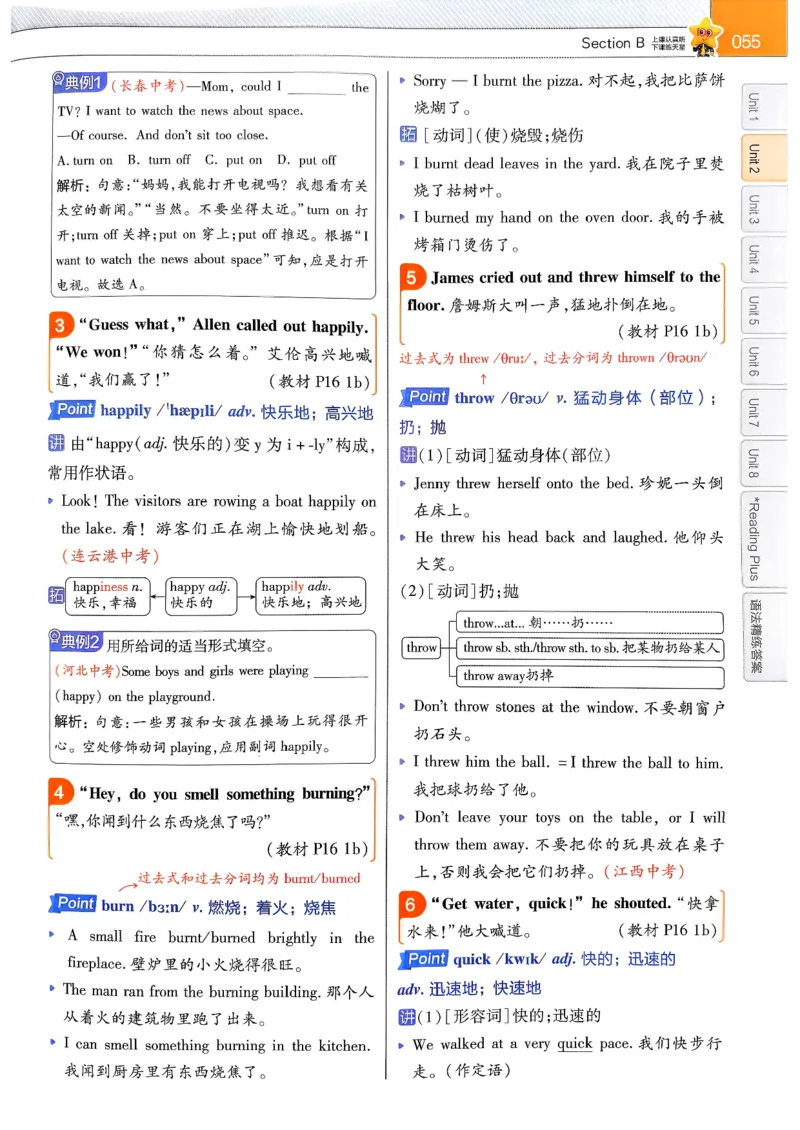Image resolution: width=800 pixels, height=1130 pixels.
Task: Click the numbered badge 4 icon
Action: (60, 793)
